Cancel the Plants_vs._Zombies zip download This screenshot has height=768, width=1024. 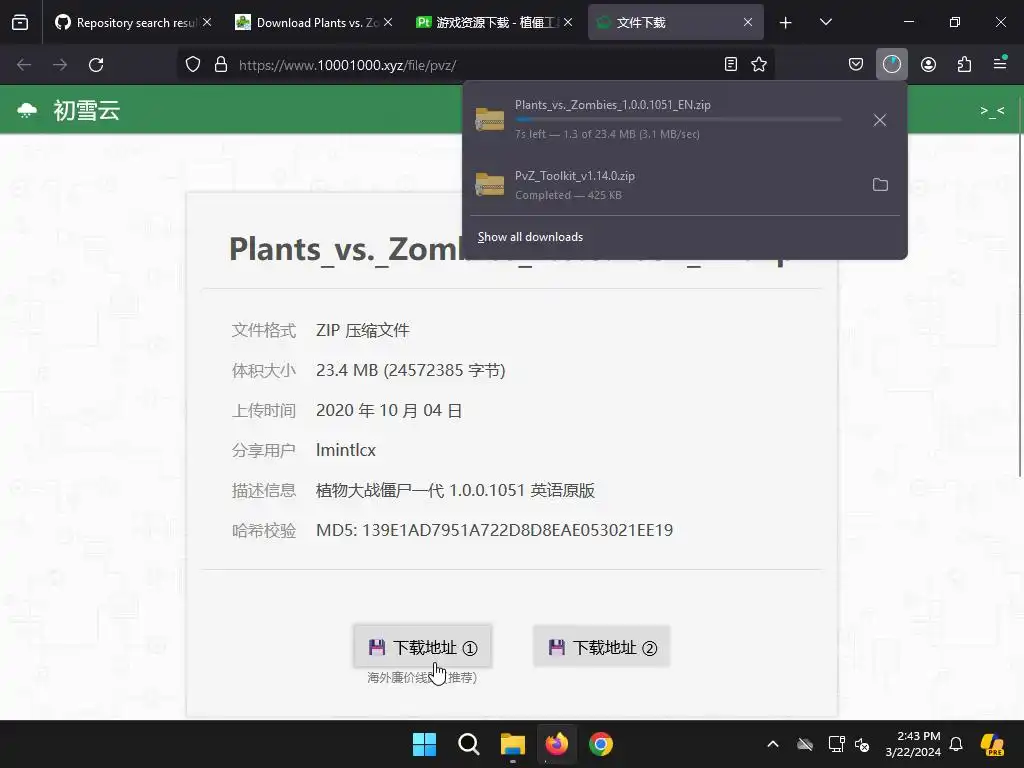point(880,120)
